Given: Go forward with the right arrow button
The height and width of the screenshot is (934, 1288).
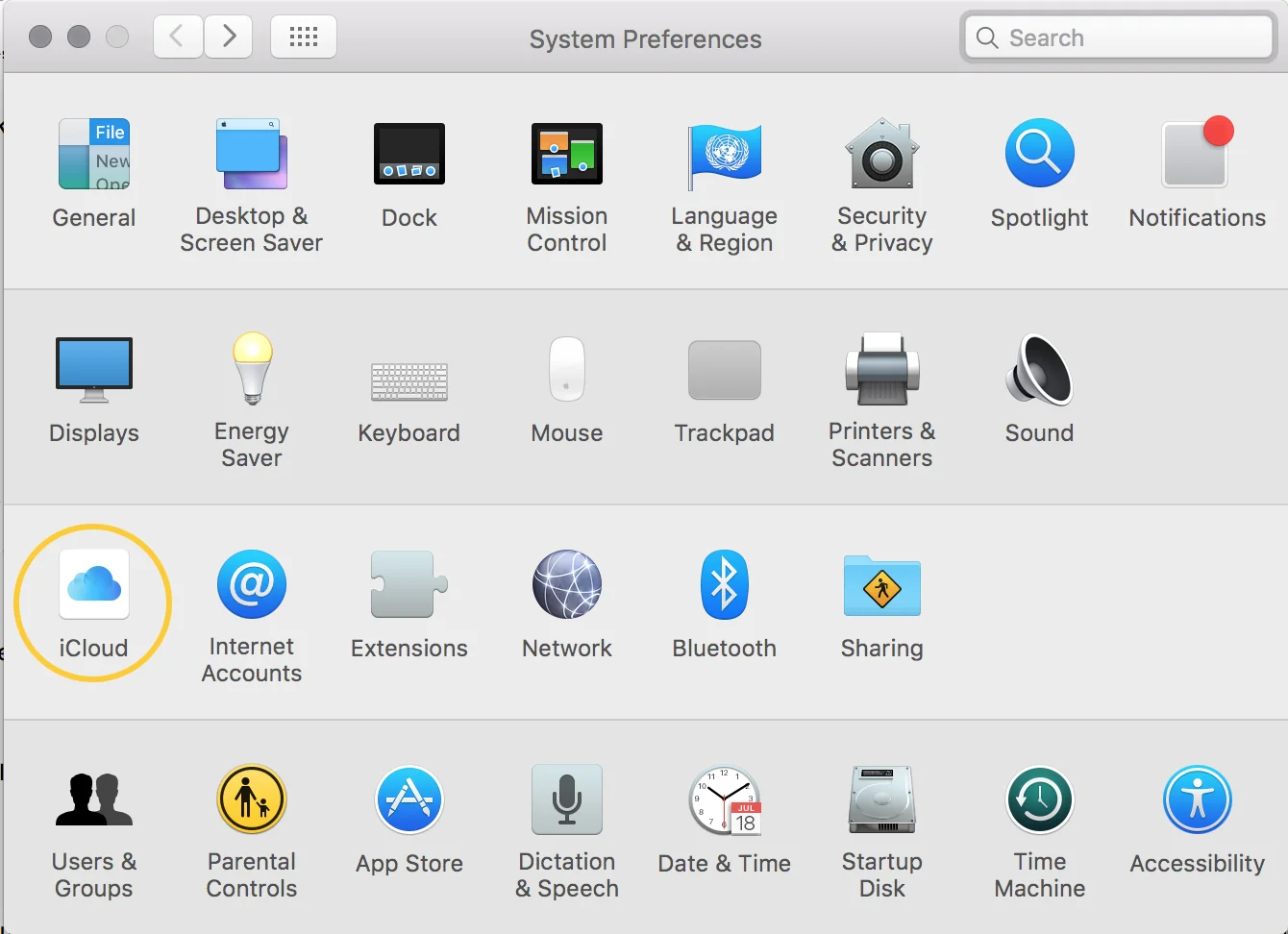Looking at the screenshot, I should click(228, 37).
